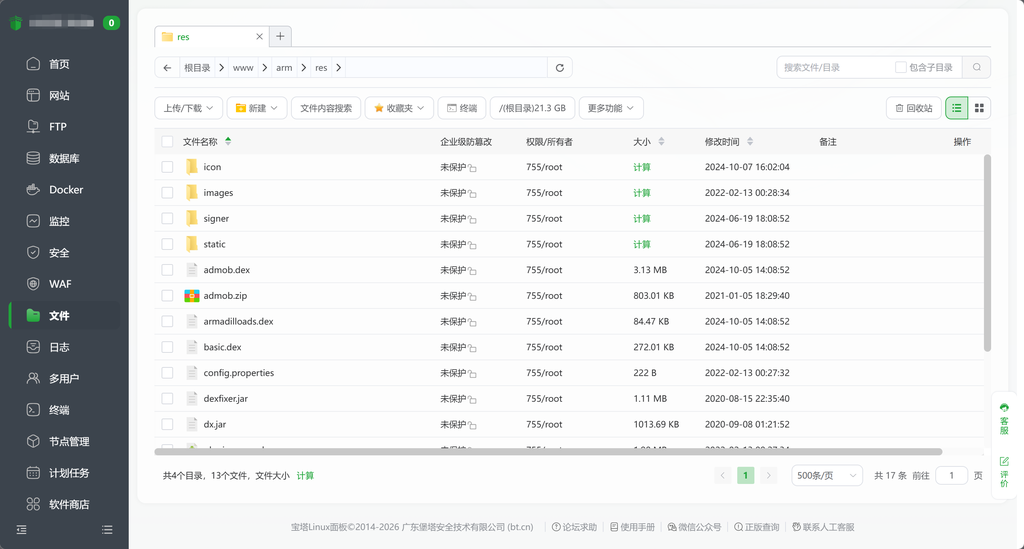
Task: Click the 回收站 button
Action: point(913,108)
